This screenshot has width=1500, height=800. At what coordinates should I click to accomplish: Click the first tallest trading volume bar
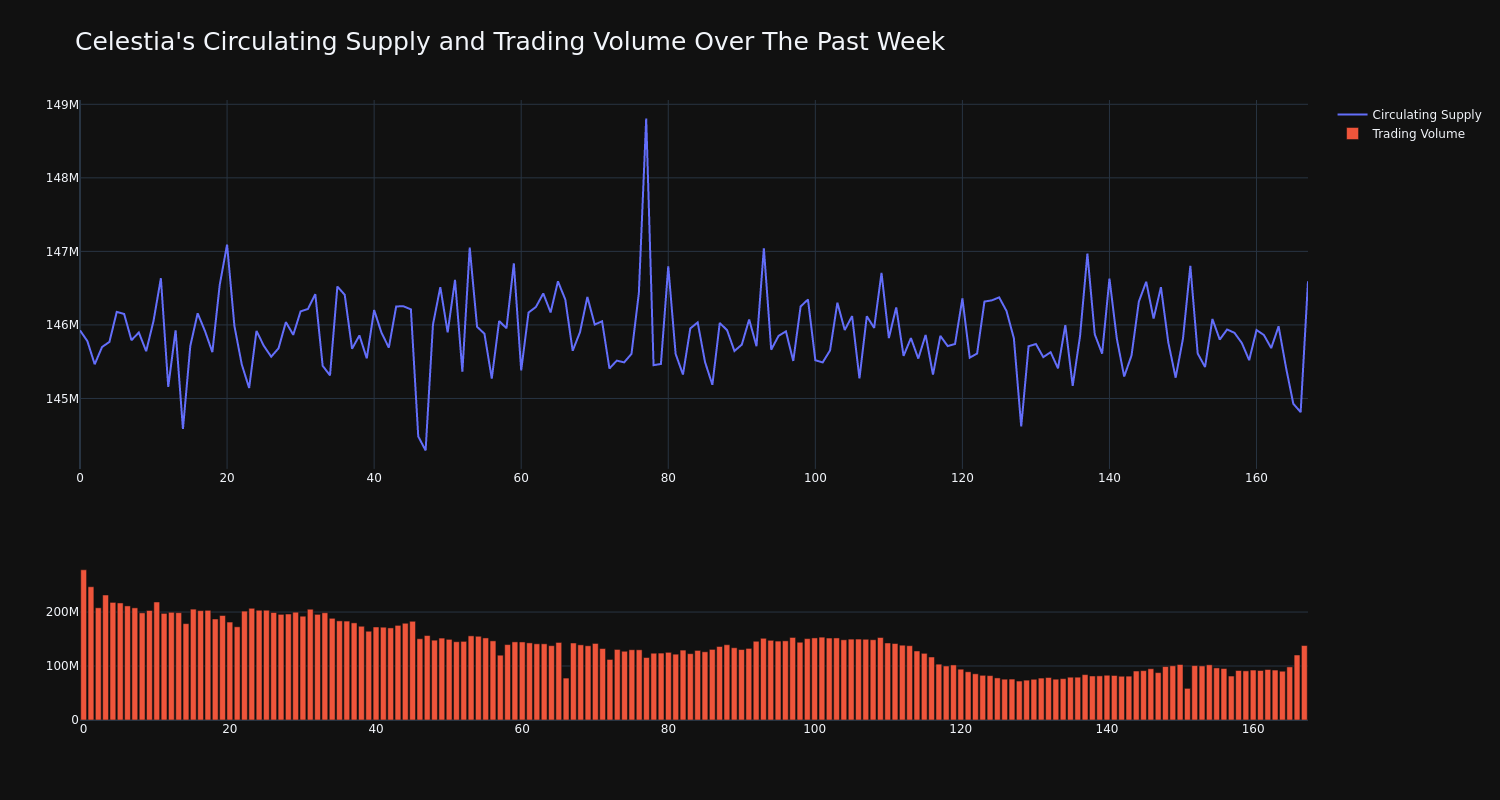point(84,645)
